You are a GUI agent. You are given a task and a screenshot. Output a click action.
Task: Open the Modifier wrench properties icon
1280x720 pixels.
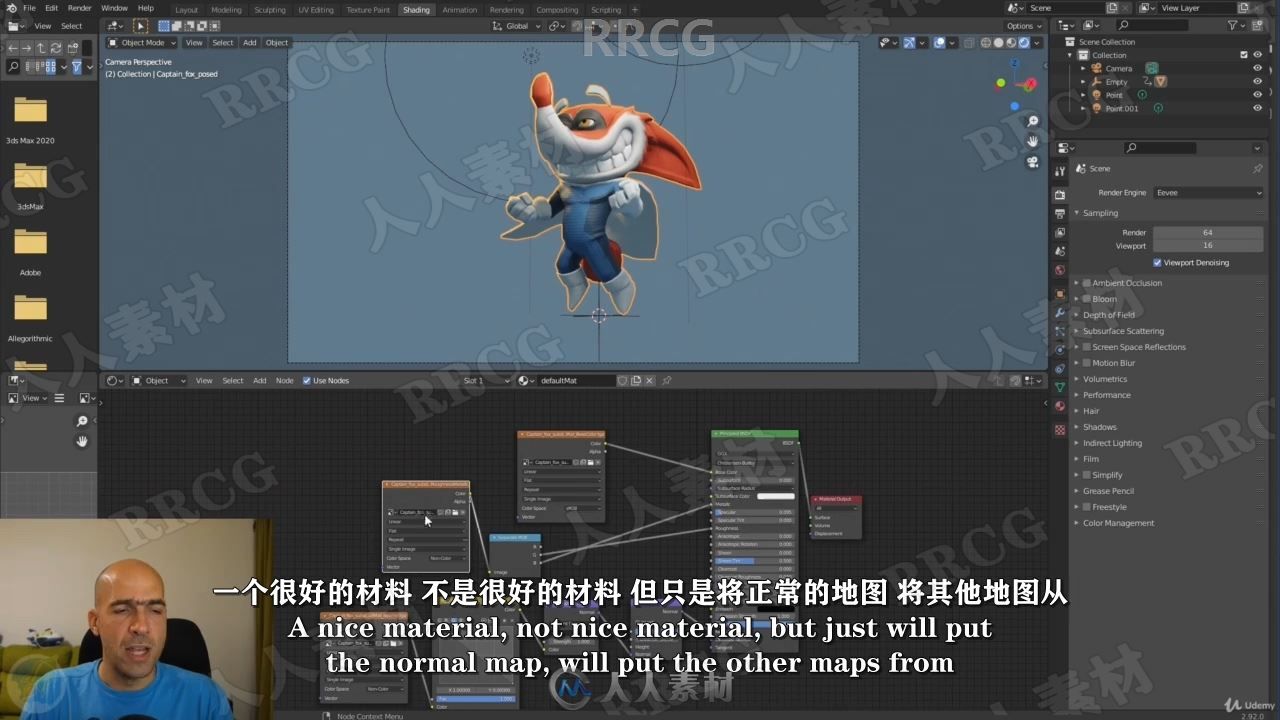coord(1060,313)
